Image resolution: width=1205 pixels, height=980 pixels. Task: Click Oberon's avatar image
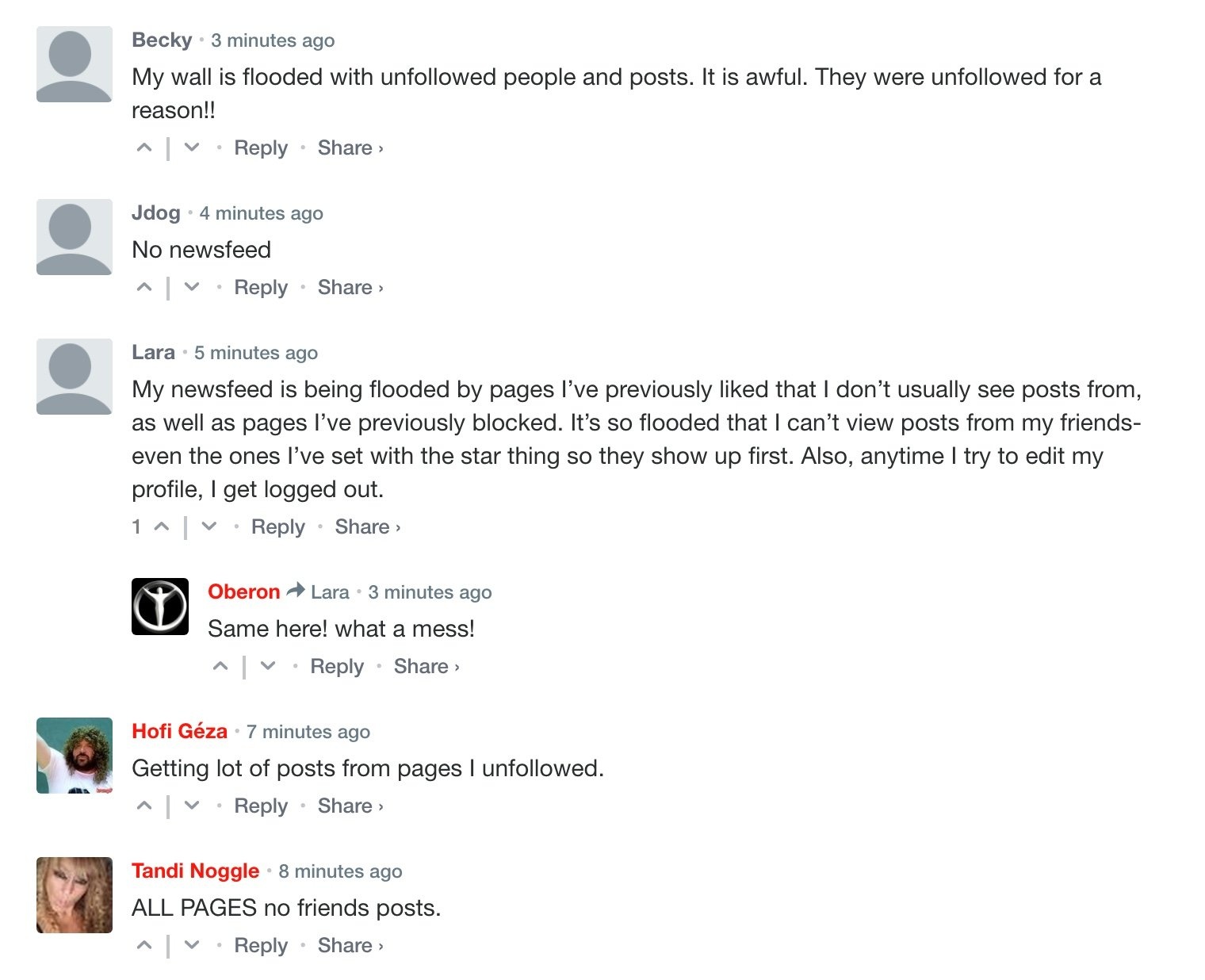[x=160, y=607]
